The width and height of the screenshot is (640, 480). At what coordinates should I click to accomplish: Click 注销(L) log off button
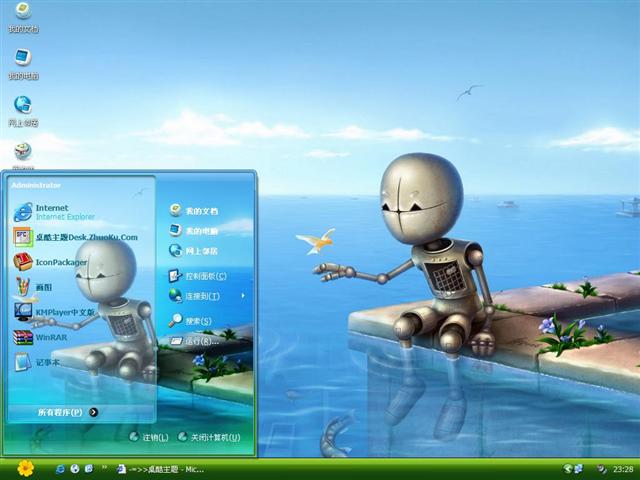pyautogui.click(x=149, y=437)
